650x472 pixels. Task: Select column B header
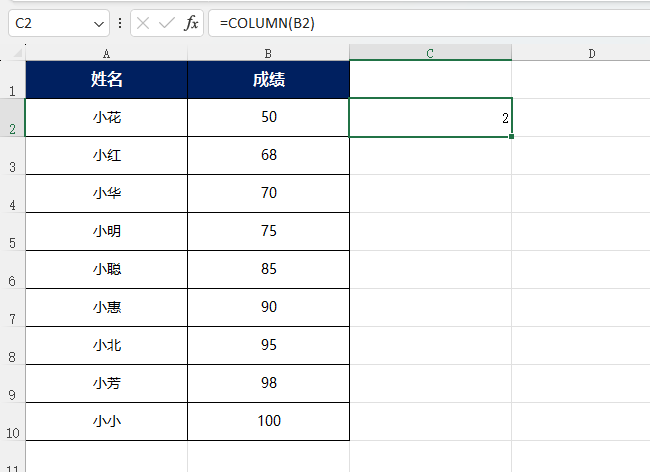pyautogui.click(x=268, y=53)
